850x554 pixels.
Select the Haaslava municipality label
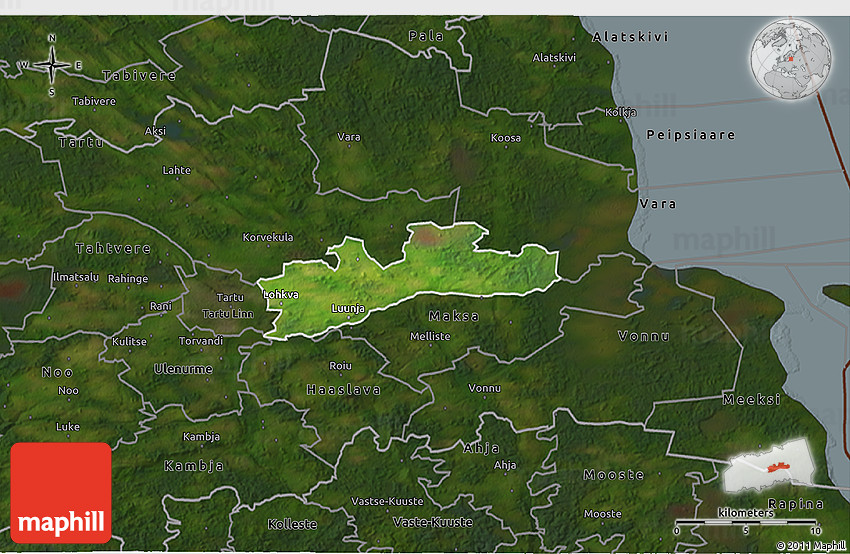click(x=343, y=389)
